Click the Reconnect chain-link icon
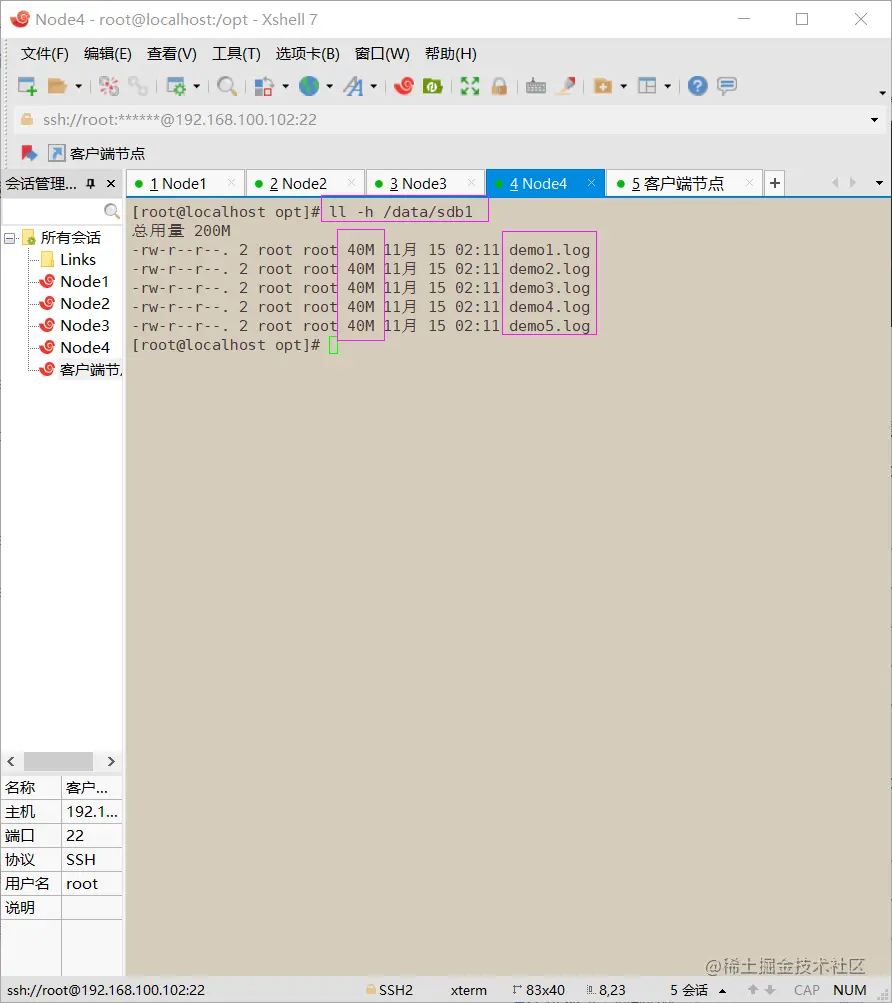The height and width of the screenshot is (1003, 892). pos(138,86)
